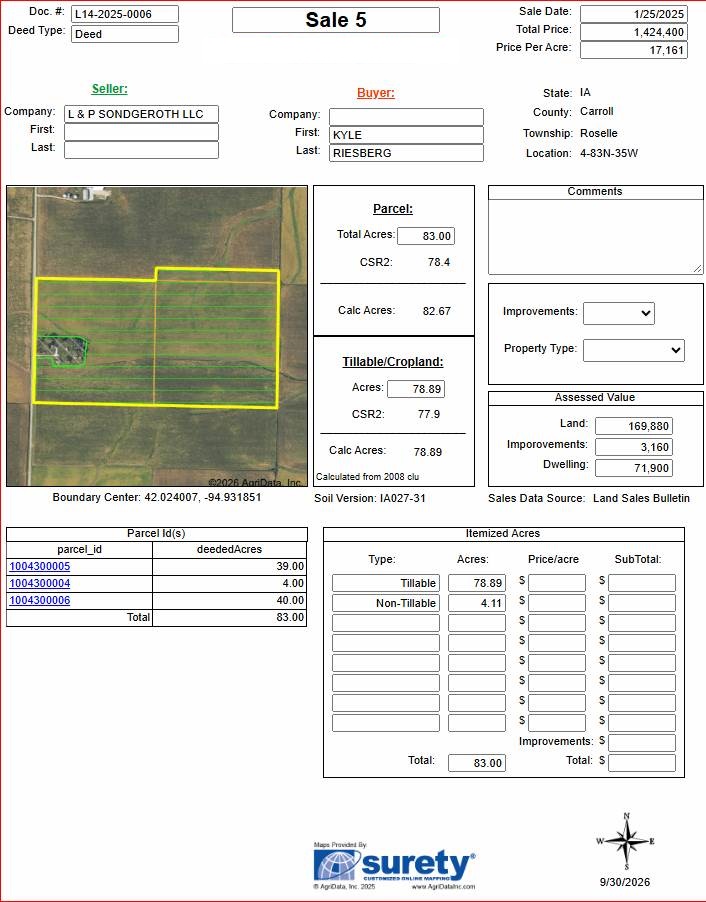The width and height of the screenshot is (706, 902).
Task: Click the Parcel CSR2 value 78.4
Action: point(439,262)
